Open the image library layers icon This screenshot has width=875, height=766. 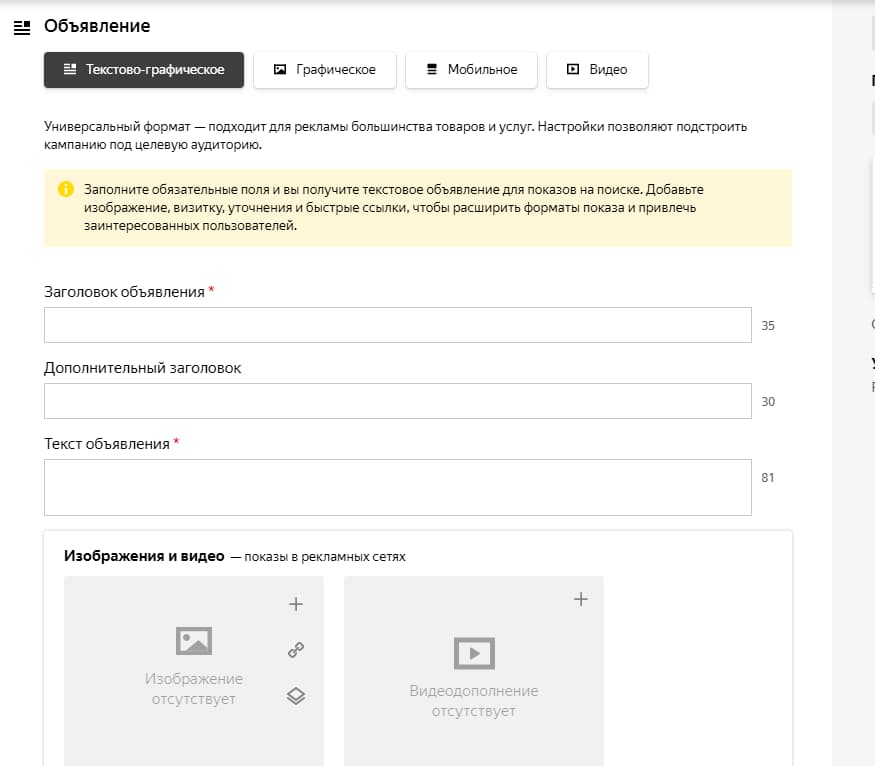coord(295,697)
